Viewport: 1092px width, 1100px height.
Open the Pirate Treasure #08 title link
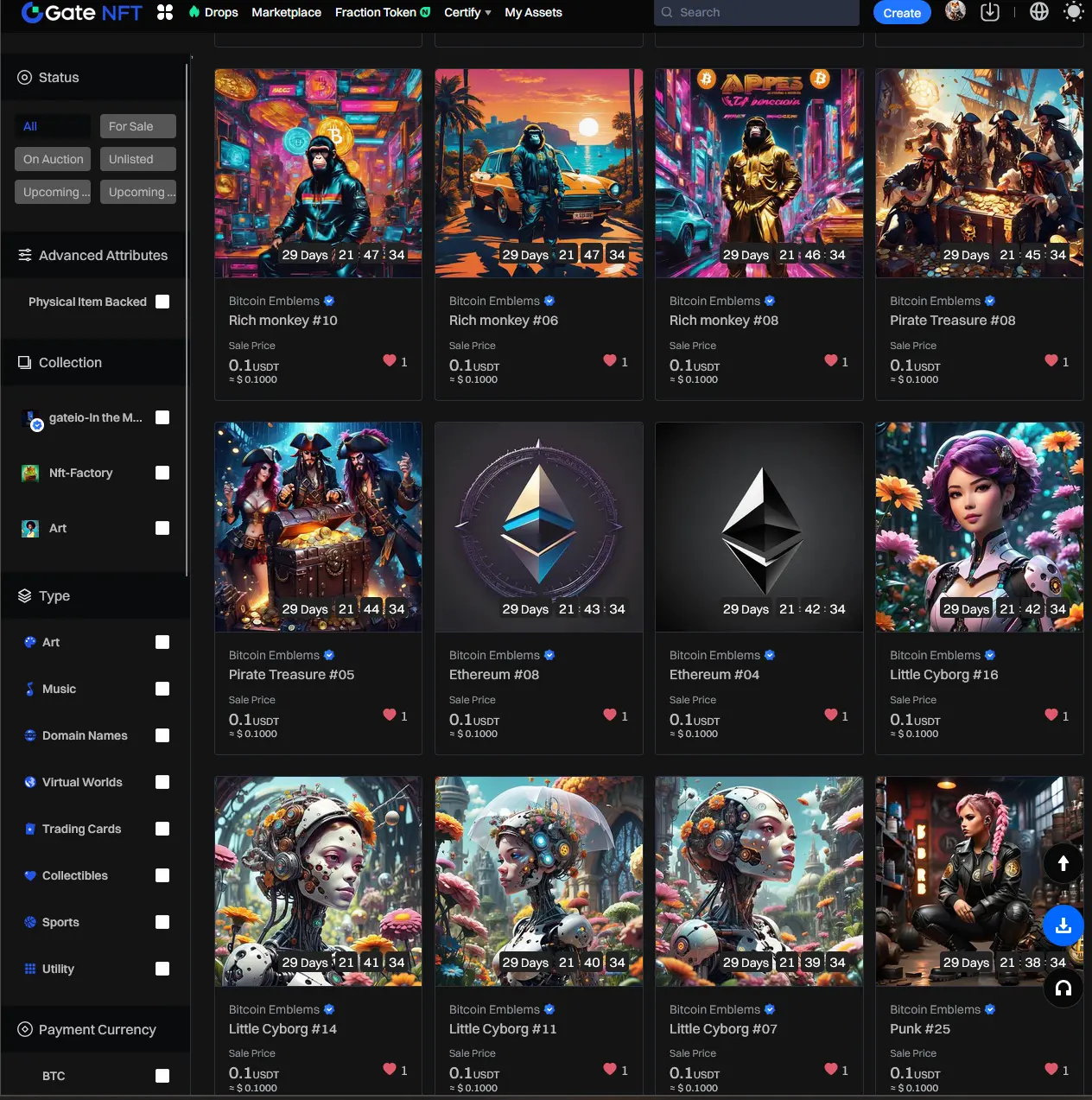[x=952, y=321]
